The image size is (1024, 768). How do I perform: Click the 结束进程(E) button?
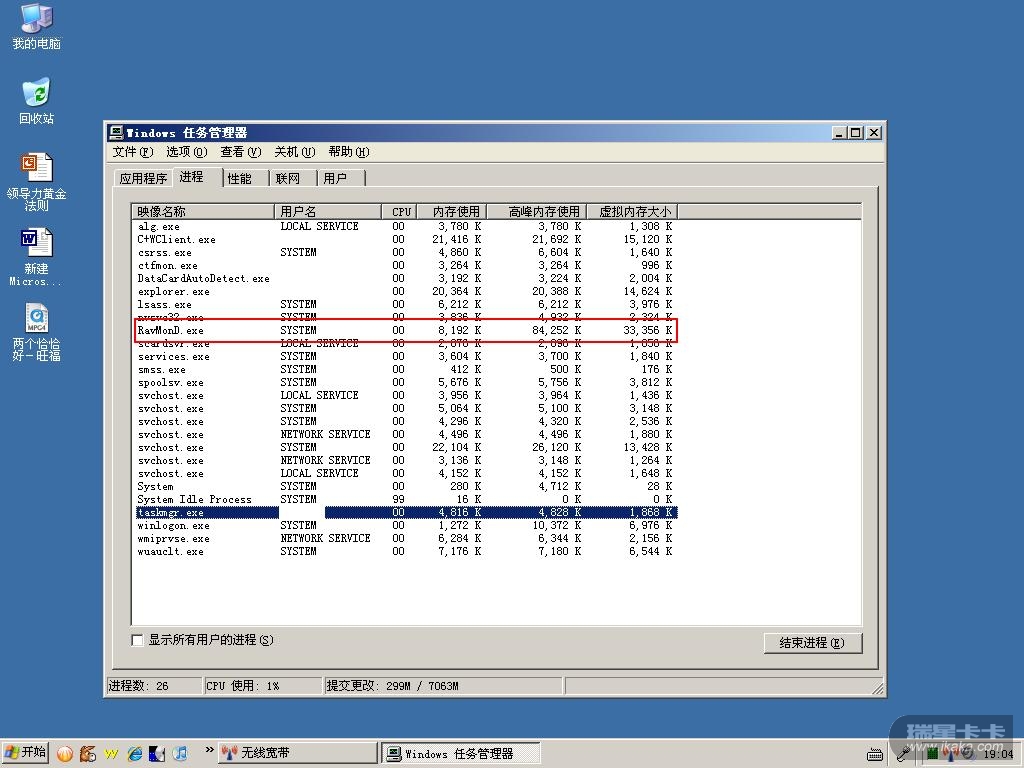[812, 643]
